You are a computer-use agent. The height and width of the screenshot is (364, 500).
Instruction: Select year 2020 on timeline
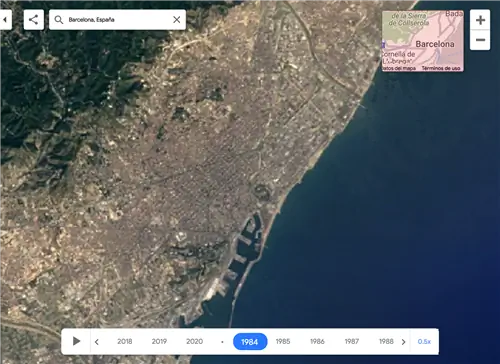(x=194, y=341)
